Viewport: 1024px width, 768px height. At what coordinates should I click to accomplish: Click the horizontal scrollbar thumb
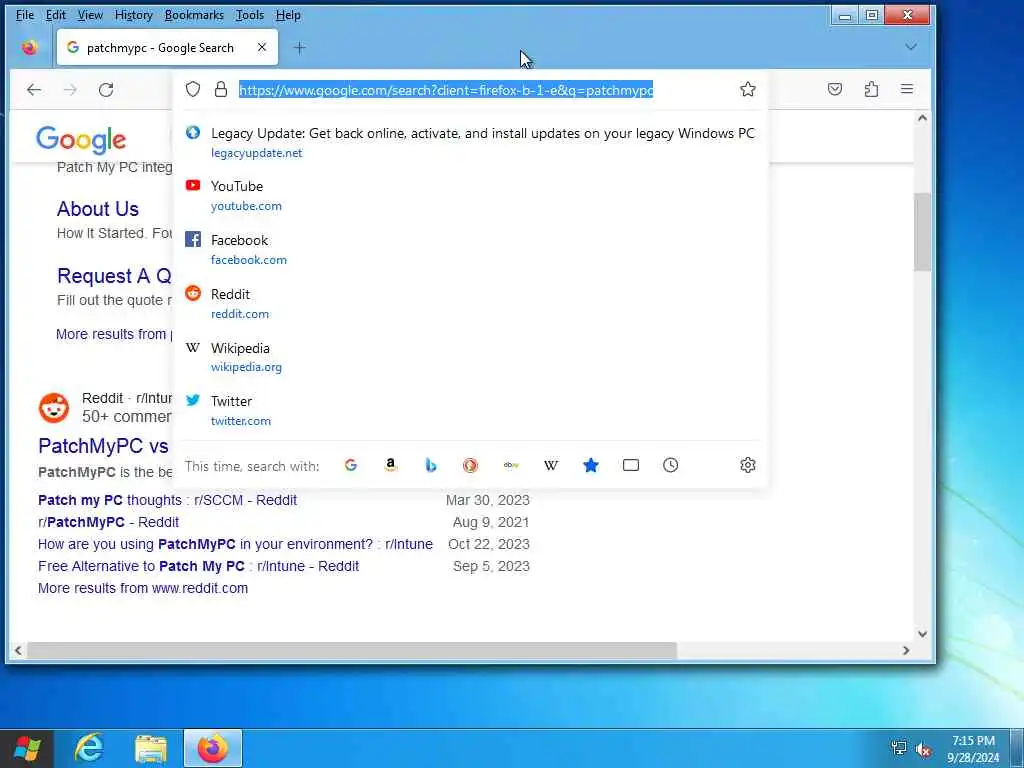(x=352, y=650)
